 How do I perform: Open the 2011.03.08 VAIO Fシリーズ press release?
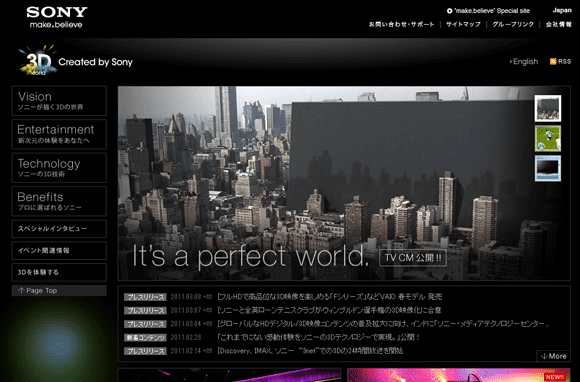click(329, 297)
